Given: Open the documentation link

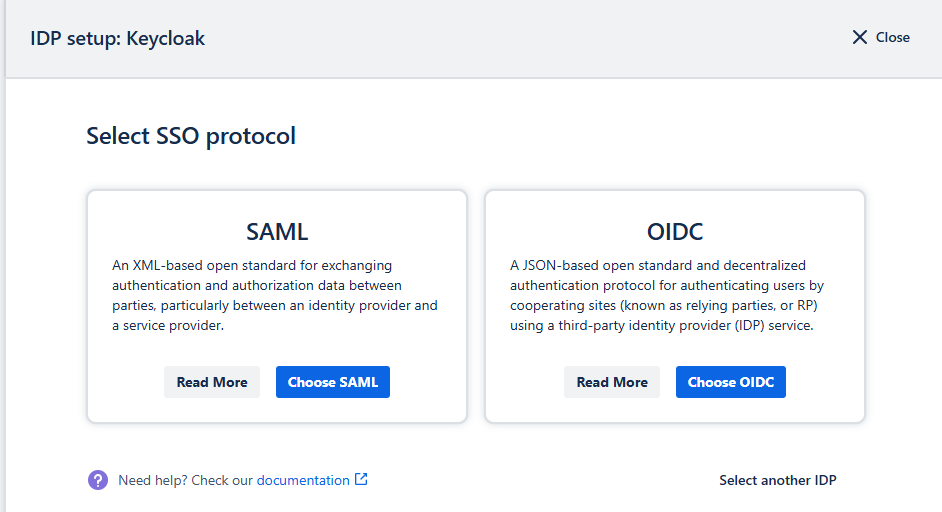Looking at the screenshot, I should pos(303,480).
